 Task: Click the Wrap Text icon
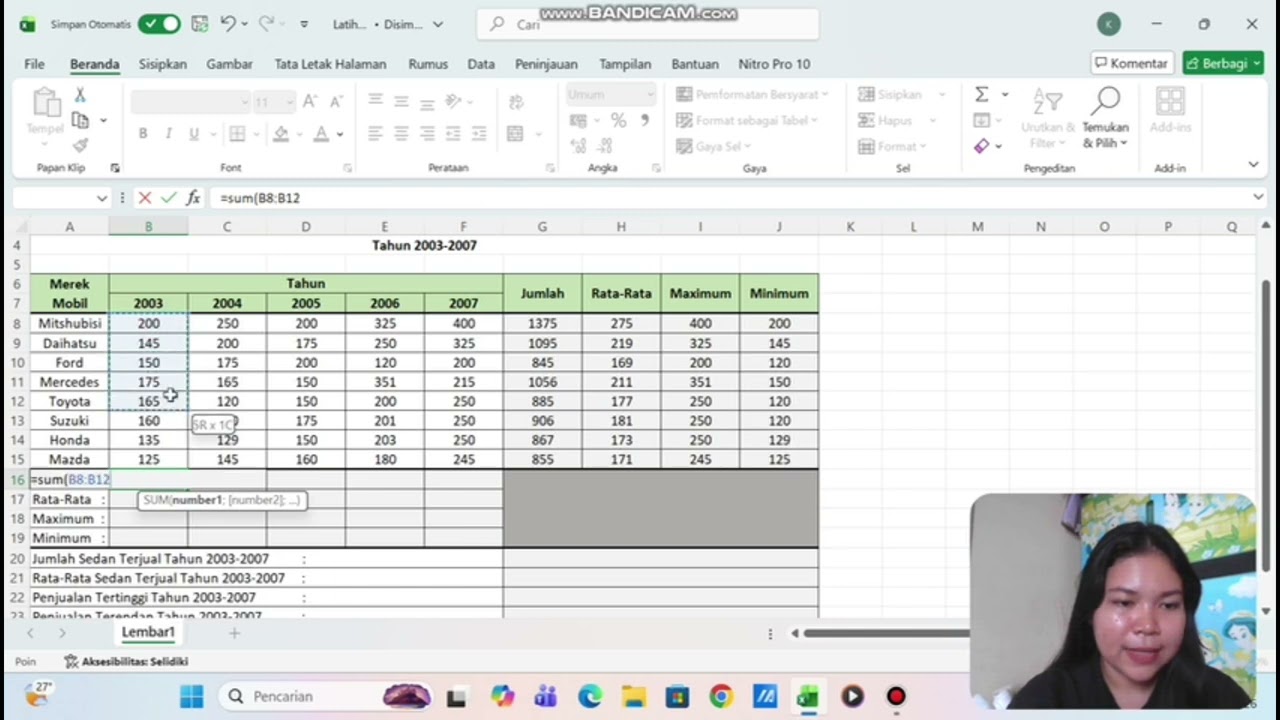tap(515, 102)
